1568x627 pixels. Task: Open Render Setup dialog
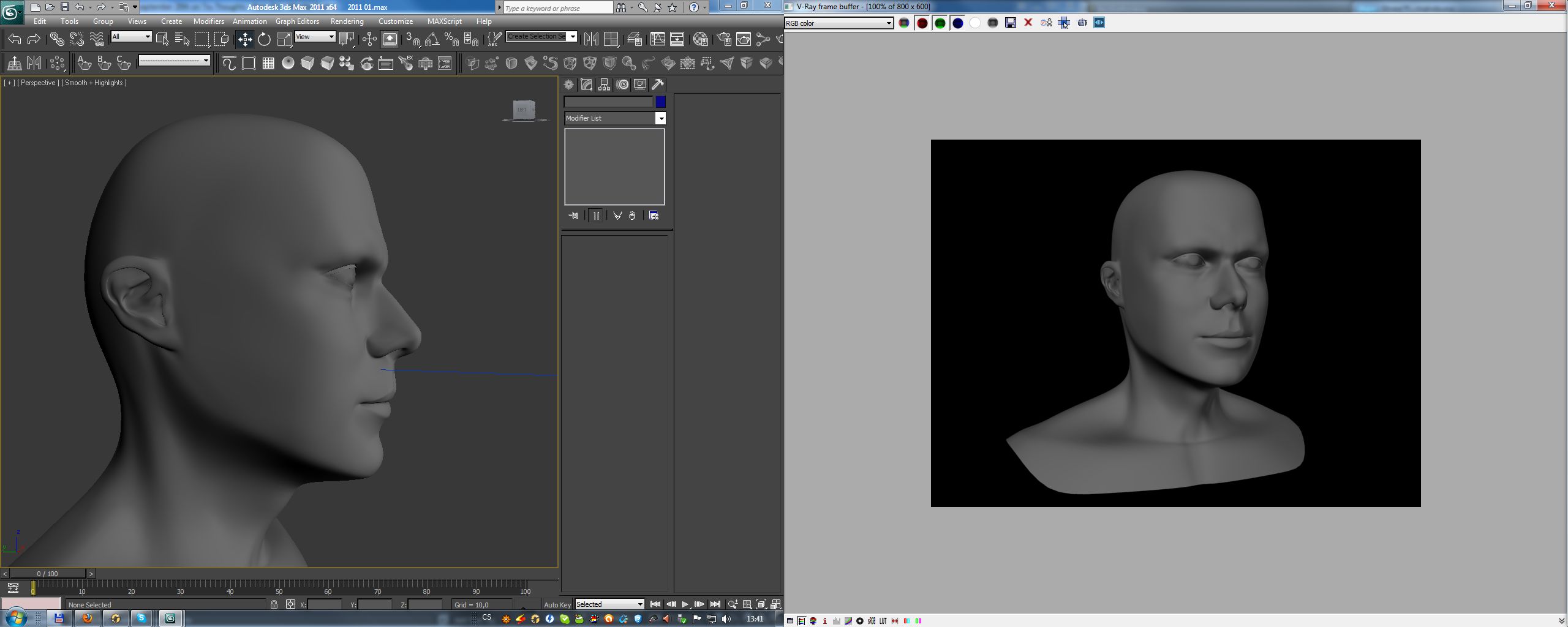[x=723, y=39]
